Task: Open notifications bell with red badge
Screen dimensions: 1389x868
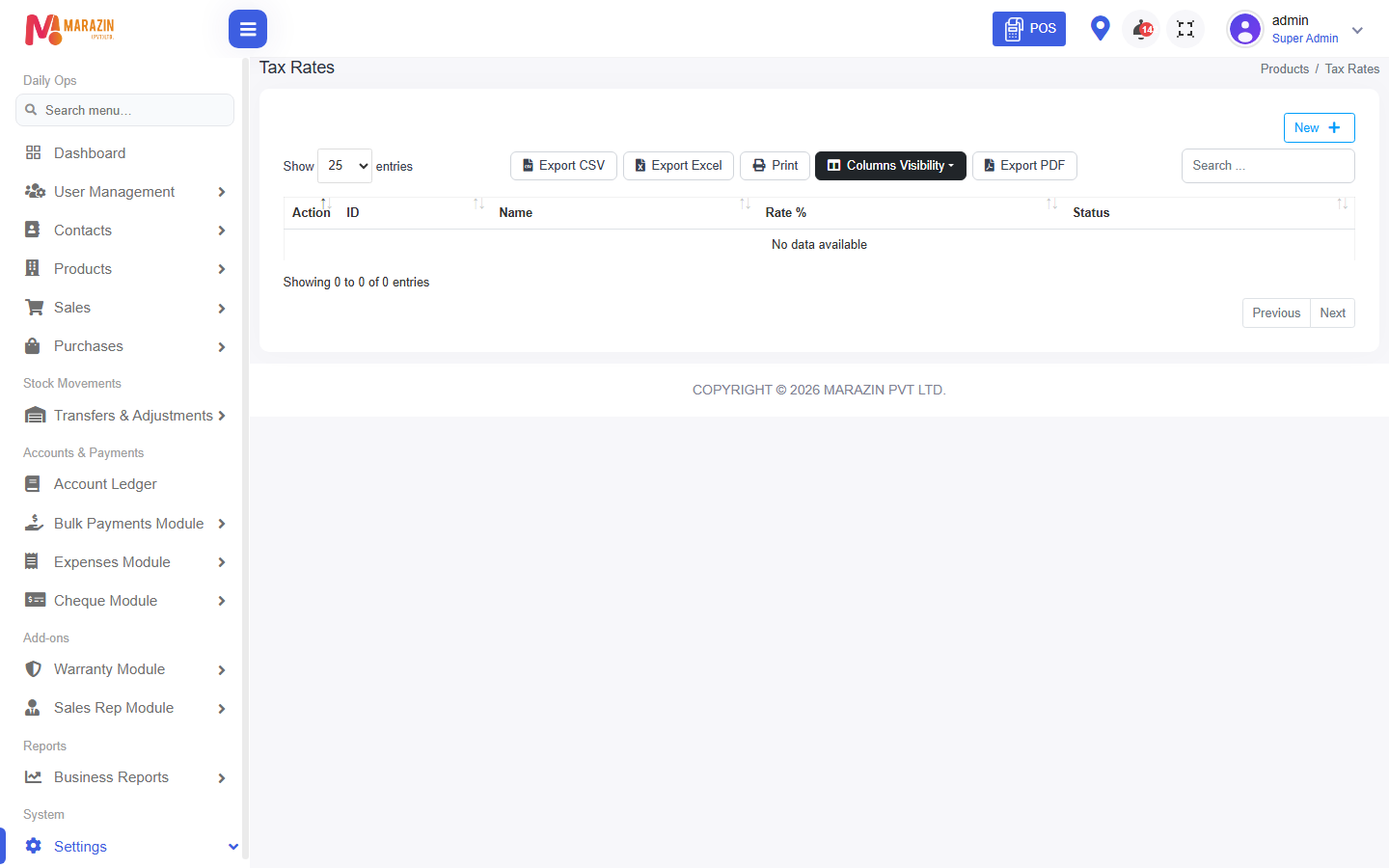Action: pos(1142,29)
